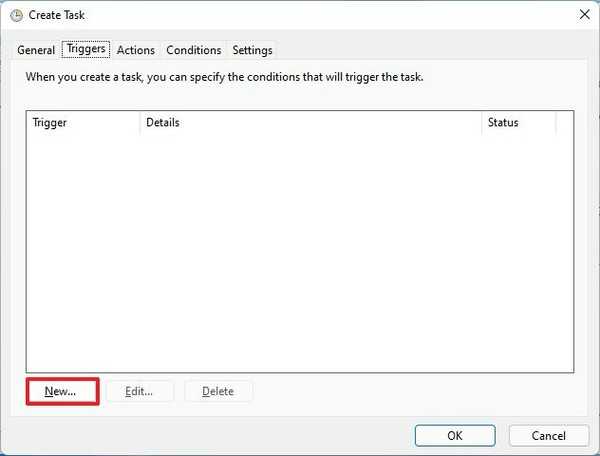Cancel the task creation

(549, 435)
